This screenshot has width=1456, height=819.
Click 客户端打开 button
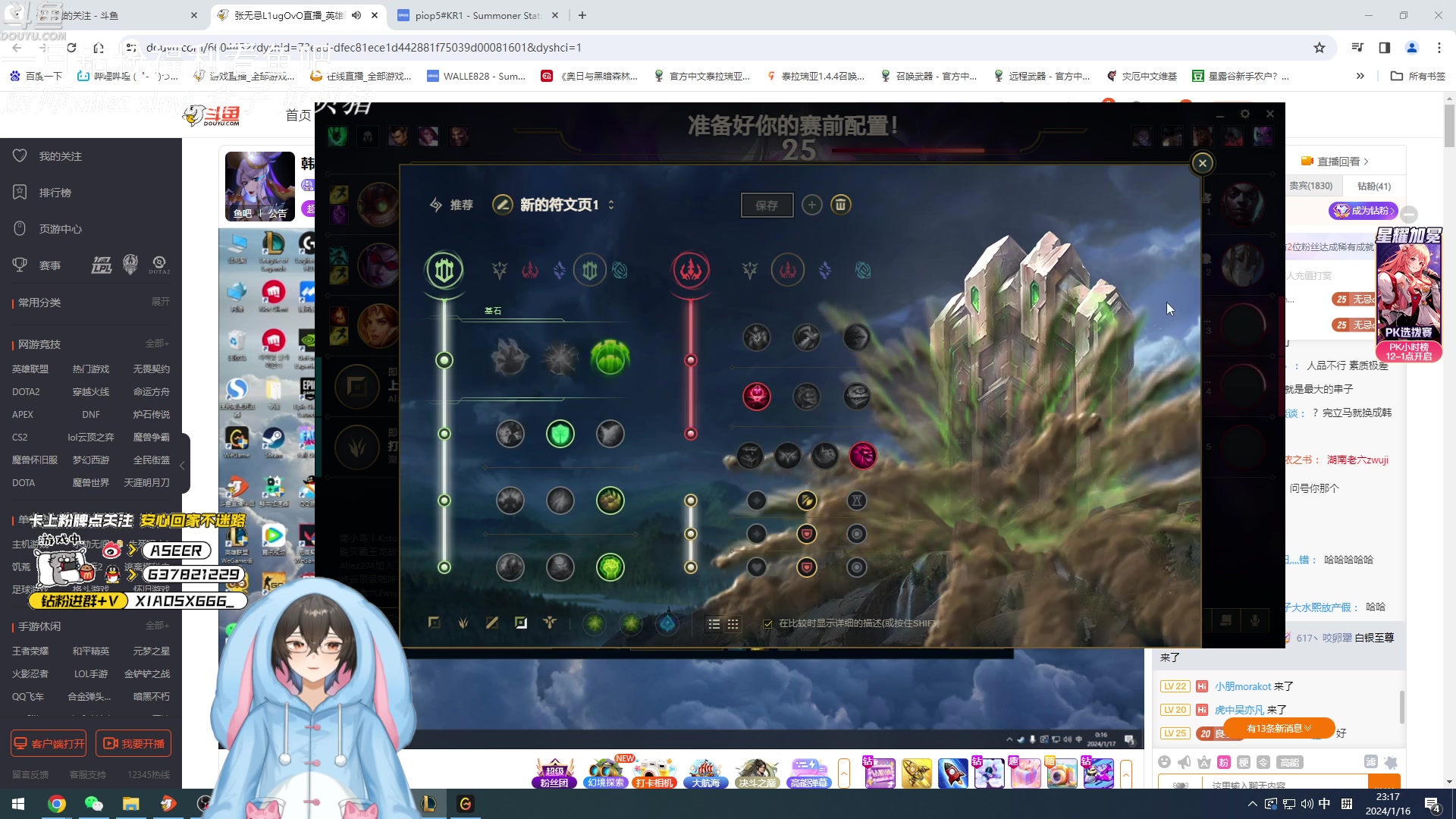tap(49, 744)
